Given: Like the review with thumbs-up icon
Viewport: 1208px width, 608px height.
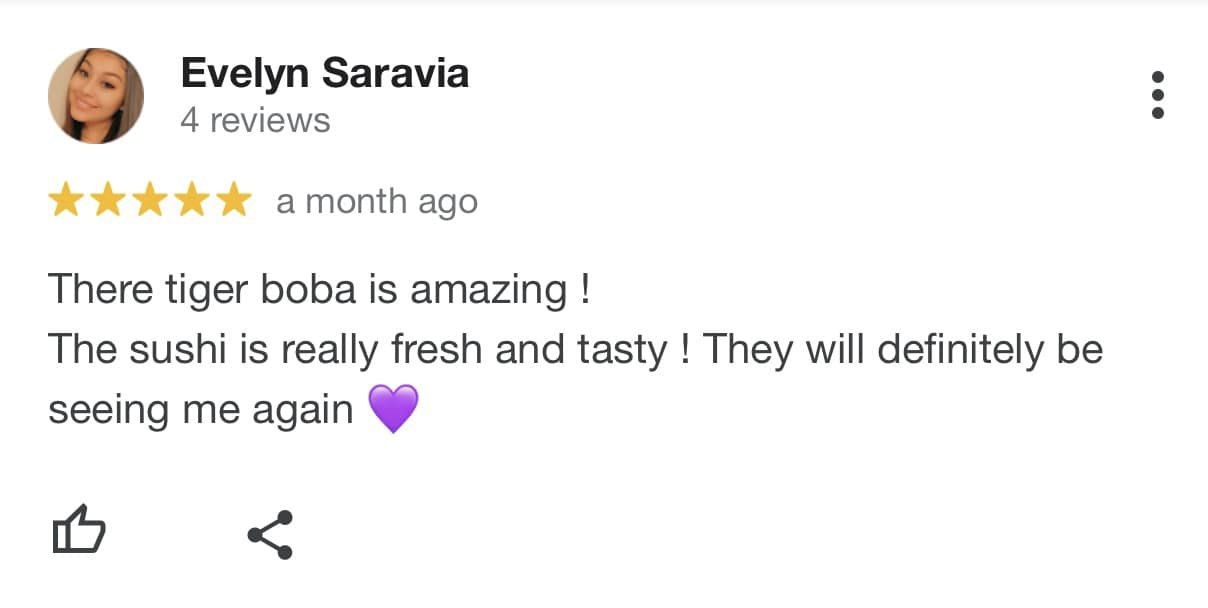Looking at the screenshot, I should pyautogui.click(x=78, y=530).
